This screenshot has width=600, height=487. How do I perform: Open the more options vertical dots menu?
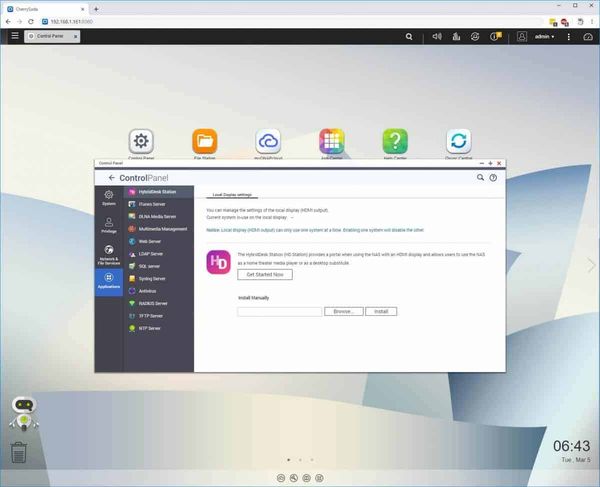569,37
